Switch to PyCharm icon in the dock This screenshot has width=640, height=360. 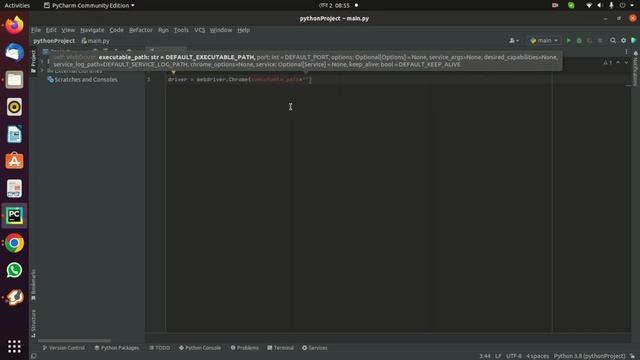tap(14, 216)
